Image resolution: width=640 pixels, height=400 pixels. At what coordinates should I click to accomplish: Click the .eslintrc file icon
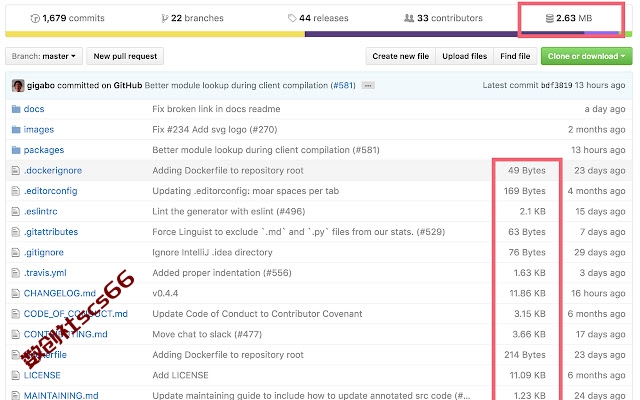pos(16,211)
